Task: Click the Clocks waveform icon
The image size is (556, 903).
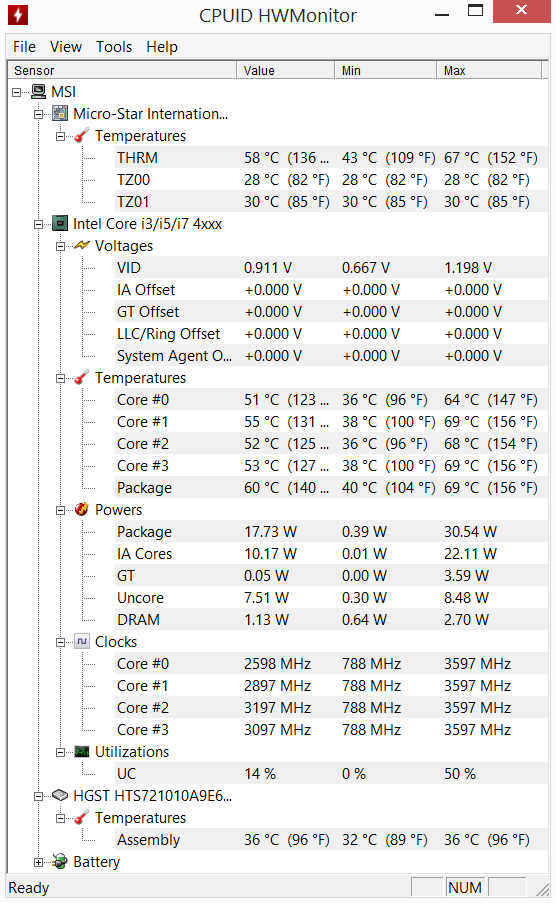Action: [82, 641]
